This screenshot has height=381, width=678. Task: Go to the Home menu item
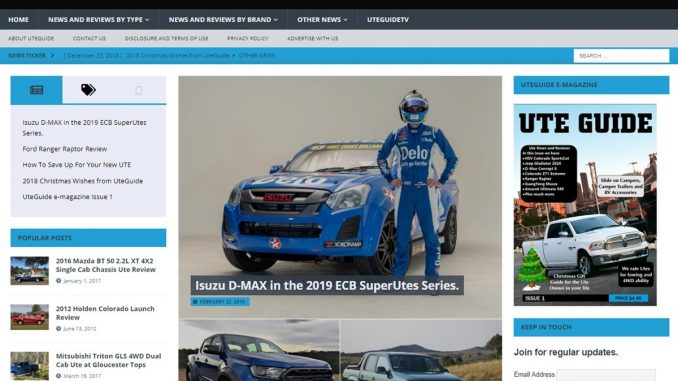click(x=19, y=19)
